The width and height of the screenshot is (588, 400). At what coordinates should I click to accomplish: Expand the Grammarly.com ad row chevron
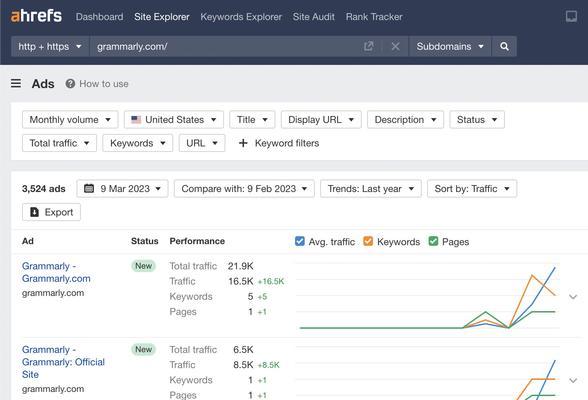573,297
